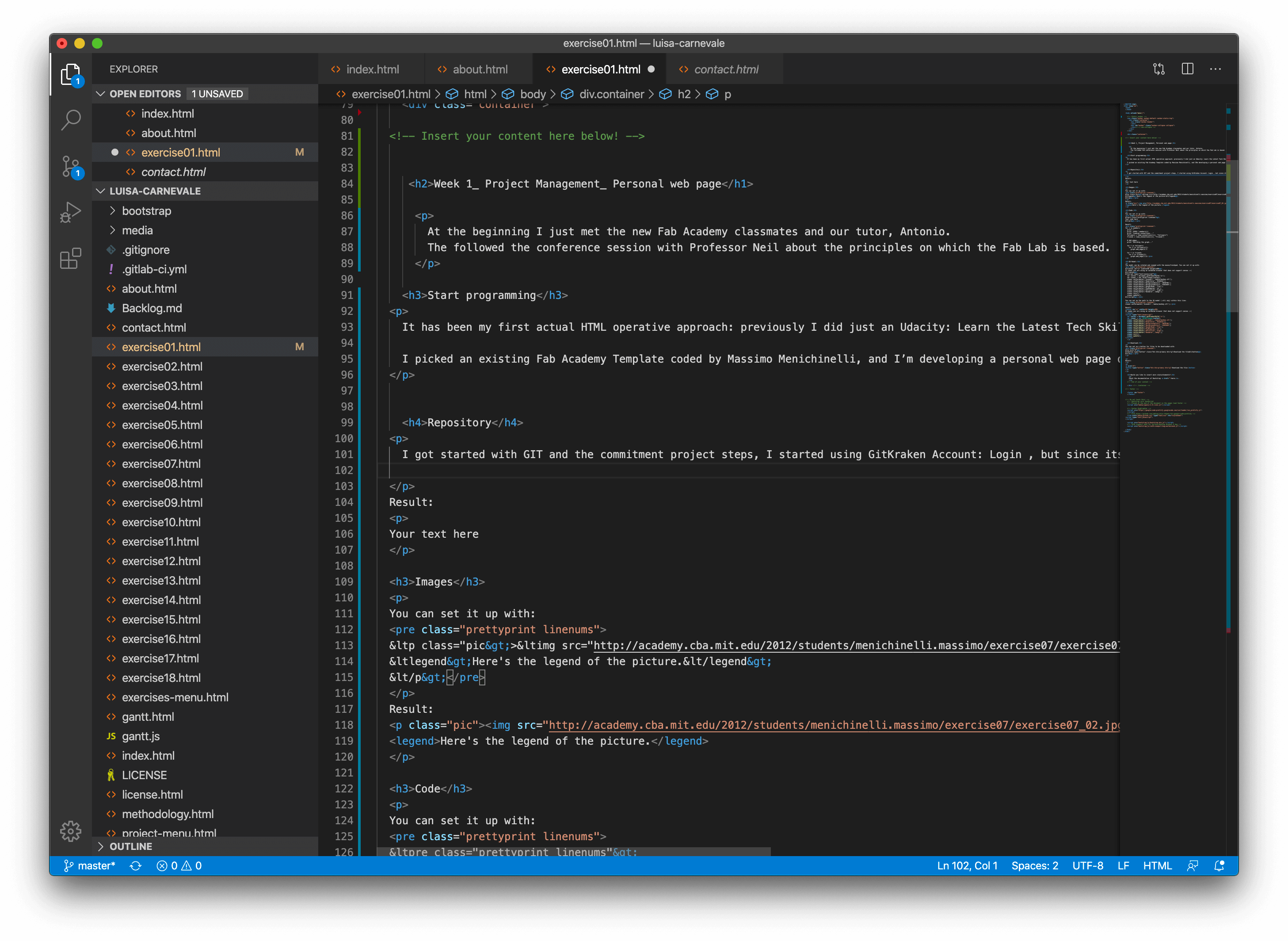Image resolution: width=1288 pixels, height=941 pixels.
Task: Open exercise02.html in file tree
Action: pyautogui.click(x=205, y=366)
